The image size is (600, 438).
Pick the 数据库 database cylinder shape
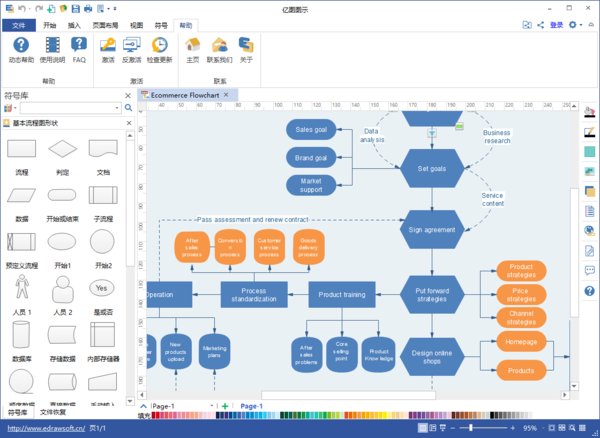(x=21, y=335)
